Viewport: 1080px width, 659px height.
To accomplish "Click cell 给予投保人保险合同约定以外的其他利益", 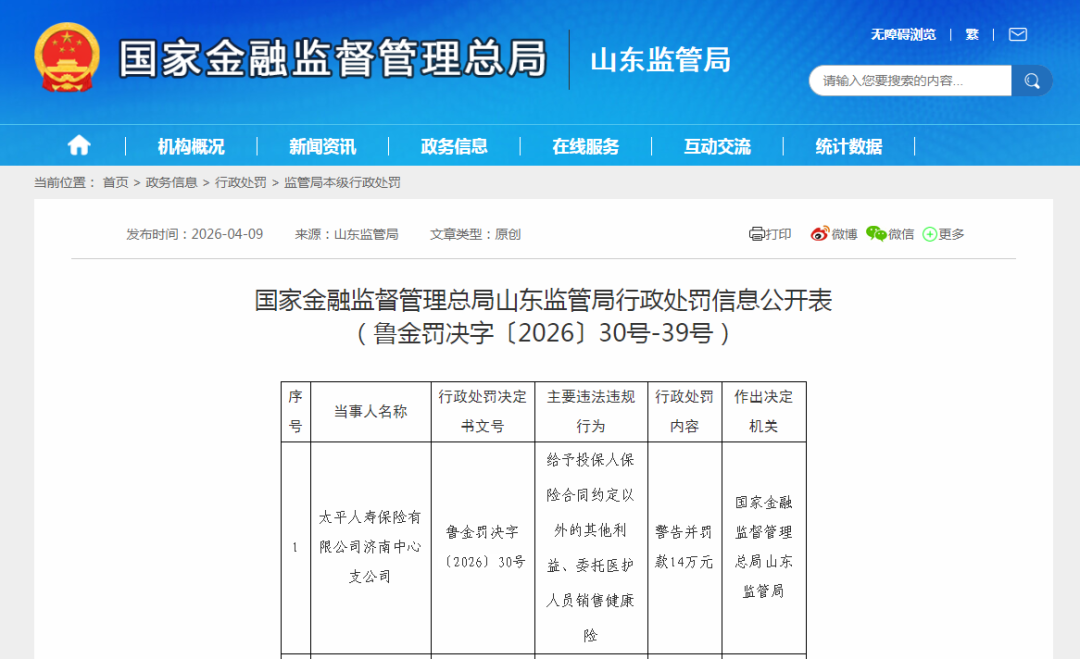I will pos(591,547).
